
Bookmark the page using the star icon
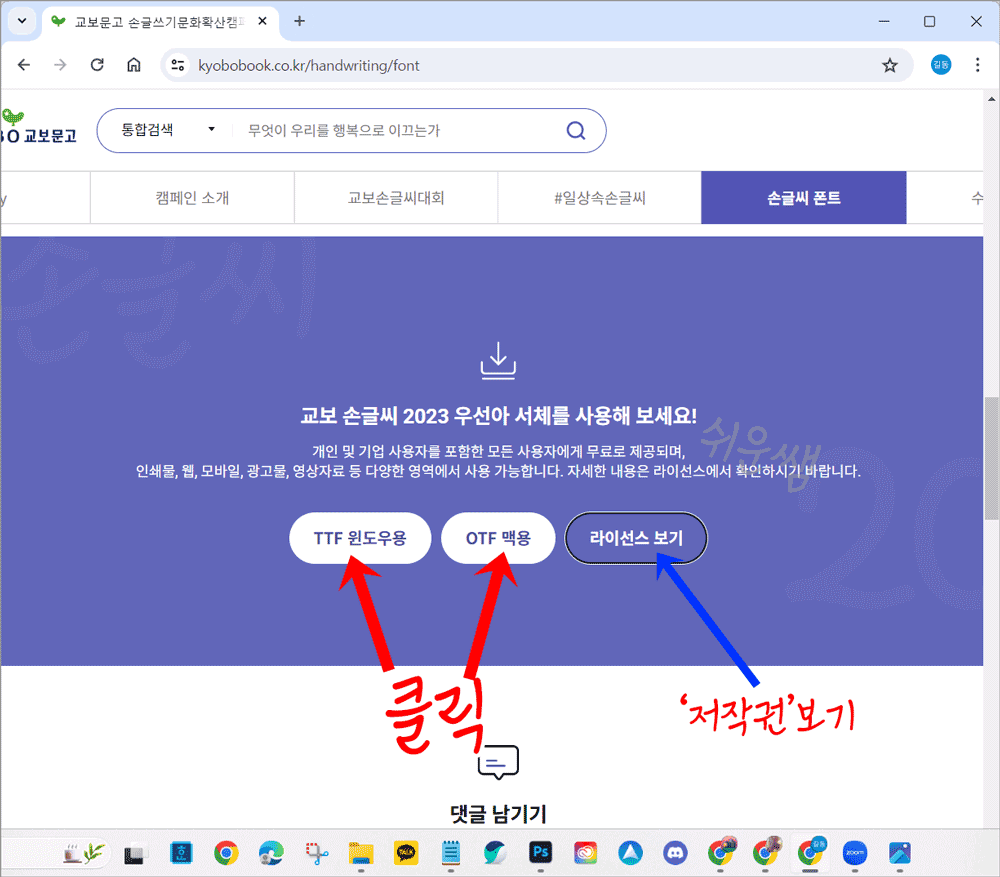[x=890, y=64]
